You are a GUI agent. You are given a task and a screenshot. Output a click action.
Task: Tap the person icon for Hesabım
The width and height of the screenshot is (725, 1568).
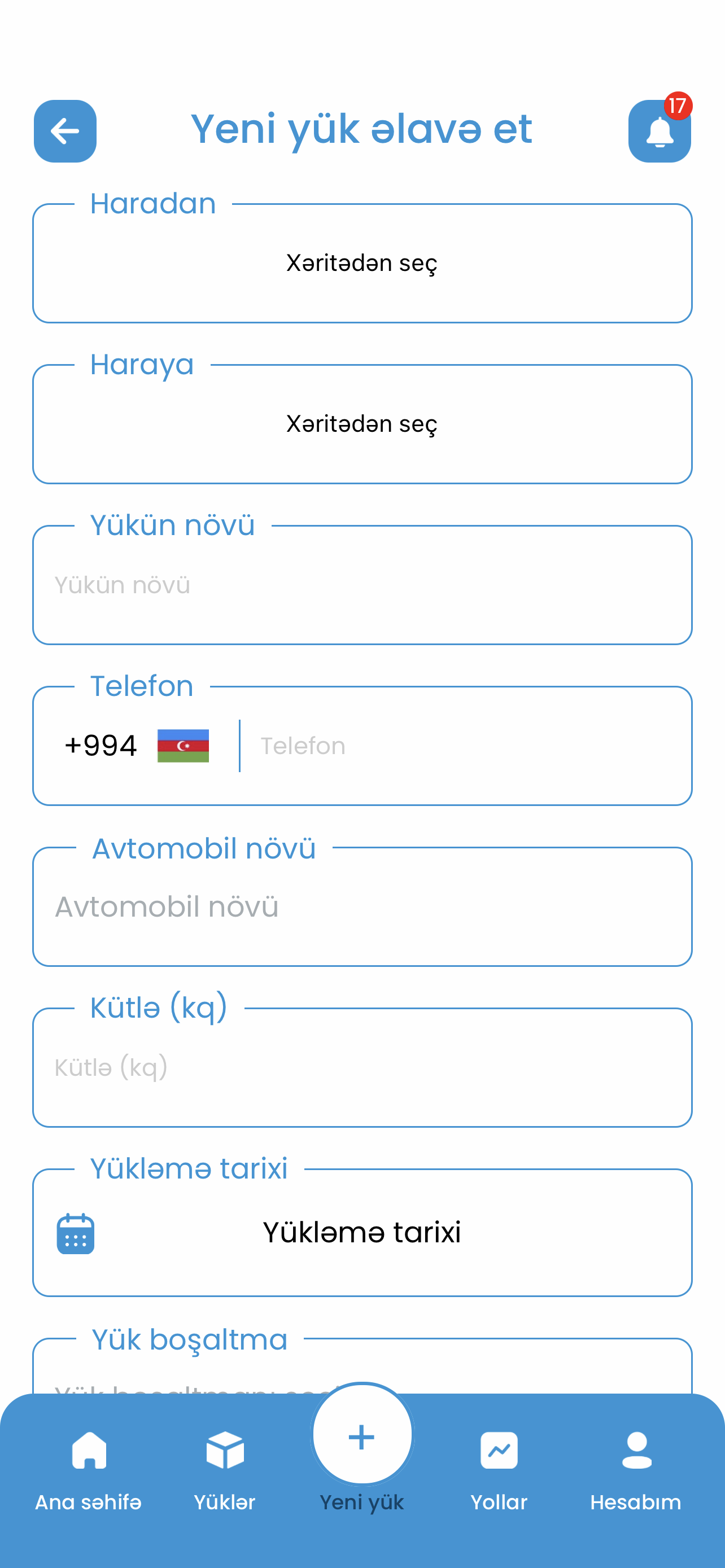pos(636,1451)
